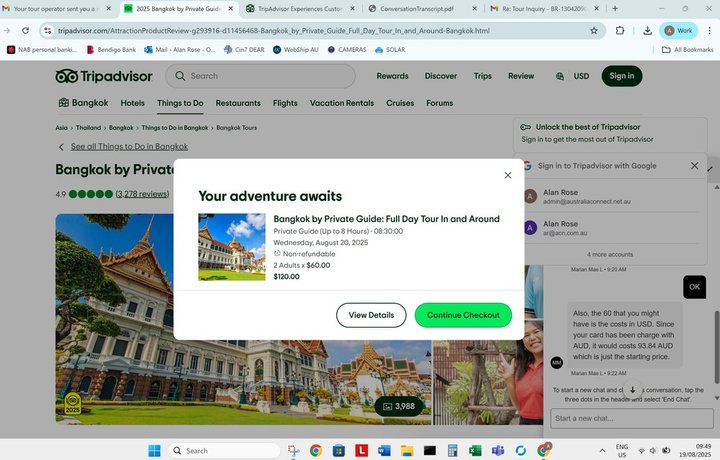The image size is (720, 460).
Task: Choose the admin@australiaconnect.net.au account
Action: pyautogui.click(x=612, y=196)
